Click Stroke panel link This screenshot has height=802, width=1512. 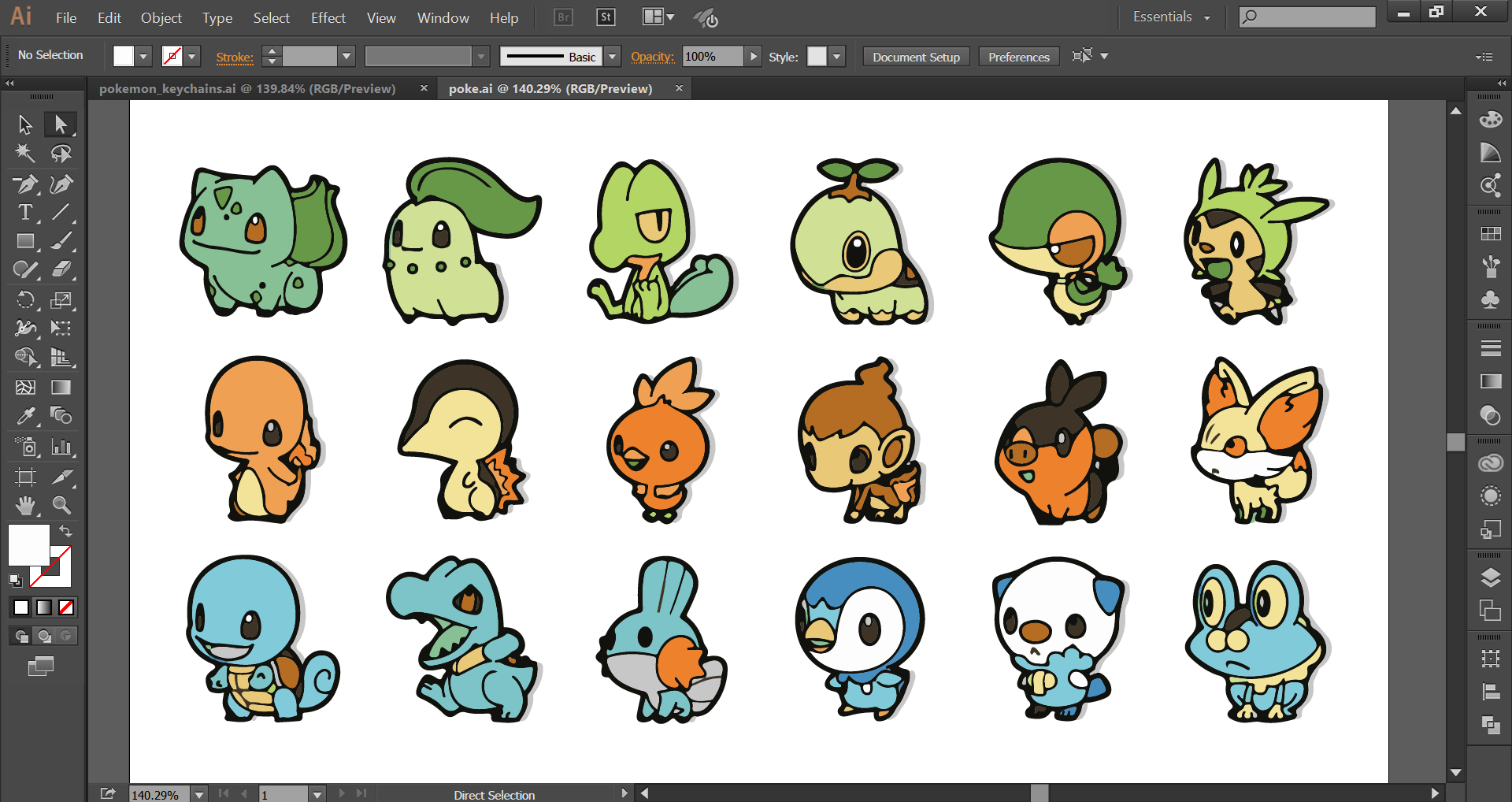click(235, 57)
